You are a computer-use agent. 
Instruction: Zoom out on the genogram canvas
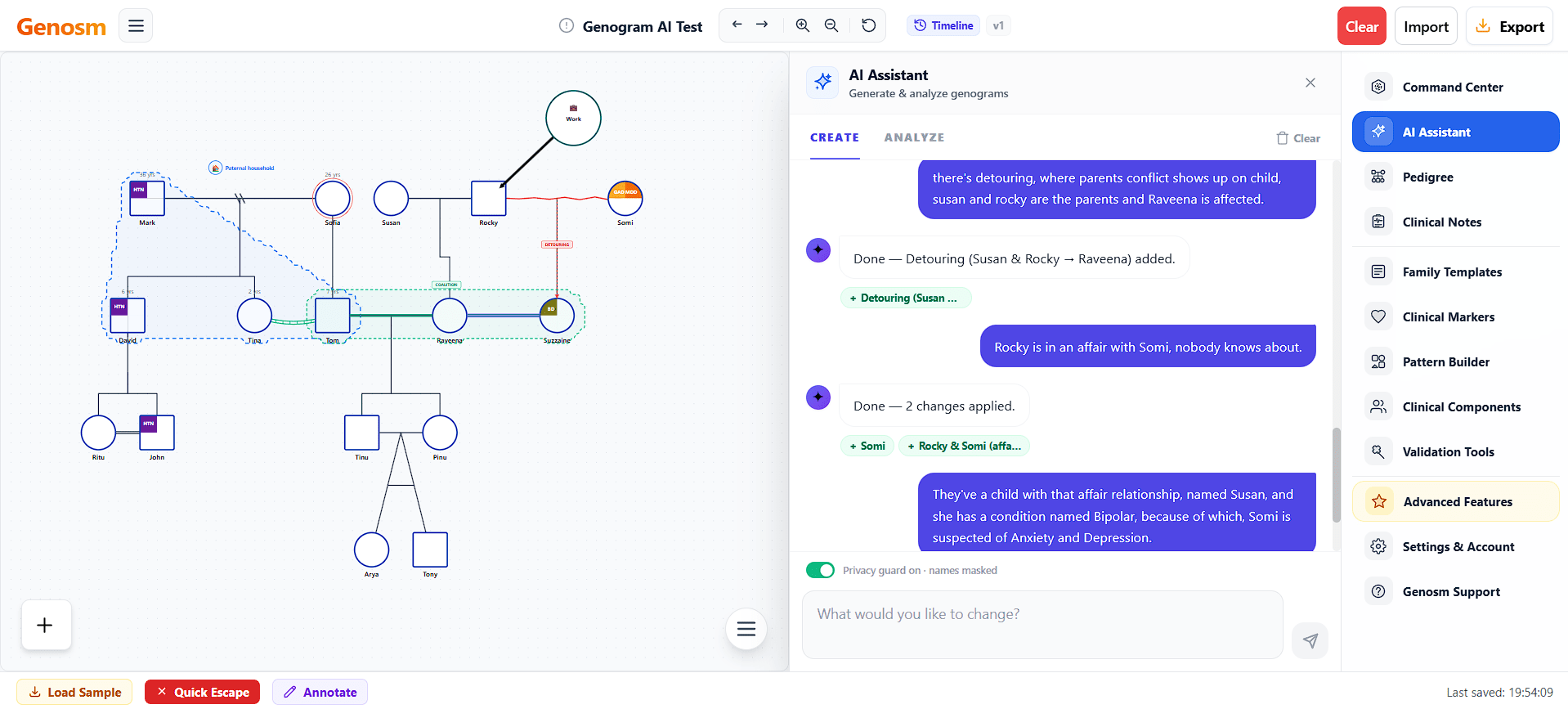(831, 25)
